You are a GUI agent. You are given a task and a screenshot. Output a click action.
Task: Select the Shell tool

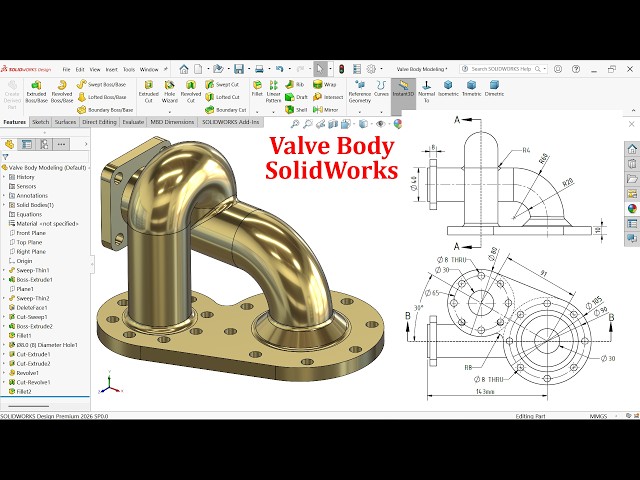296,110
